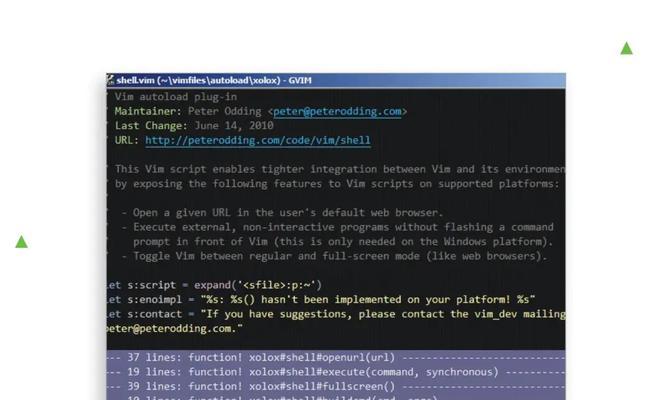Open the http://peterodding.com/code/vim/shell URL
The image size is (672, 400).
click(258, 140)
